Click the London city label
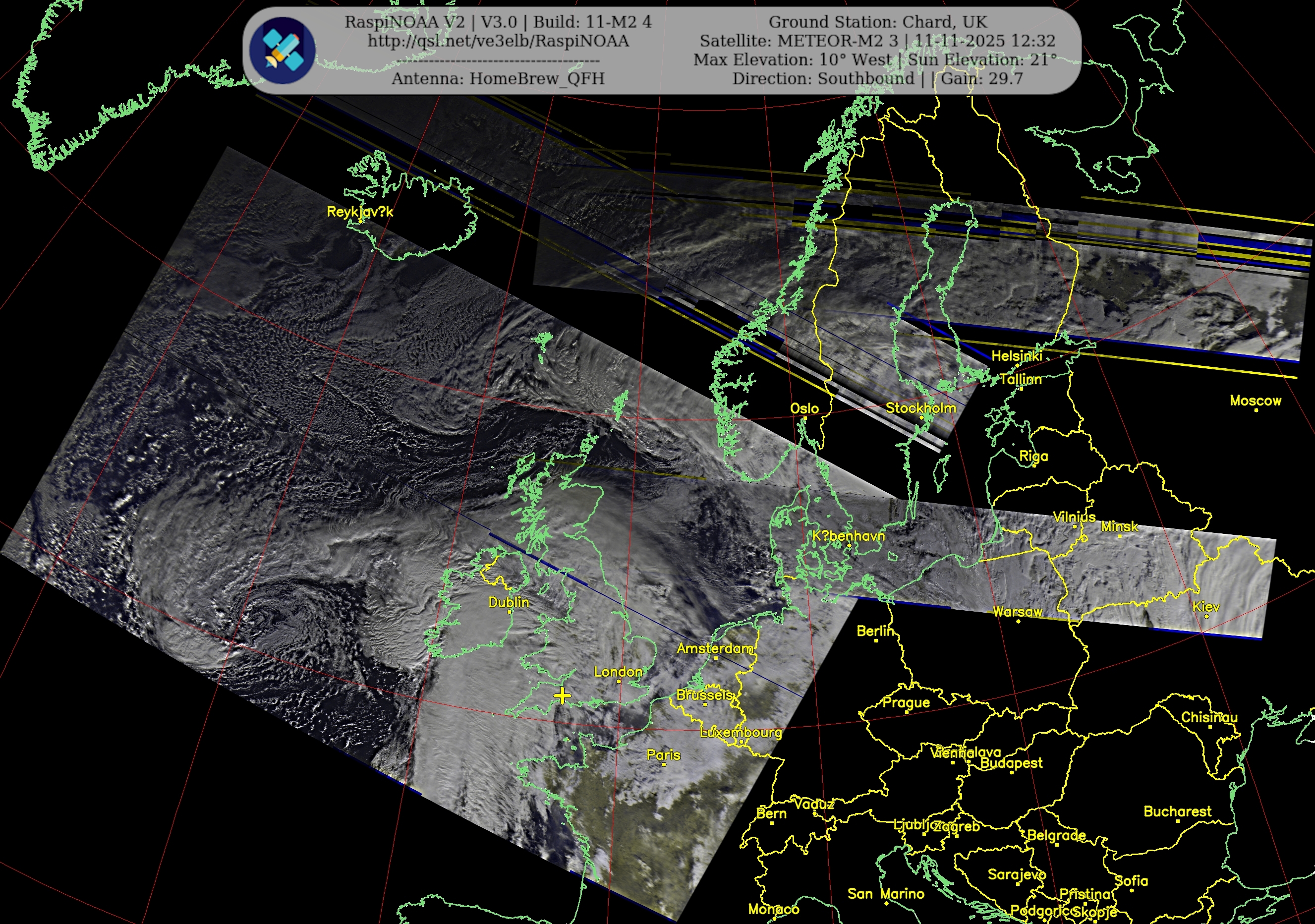 618,672
